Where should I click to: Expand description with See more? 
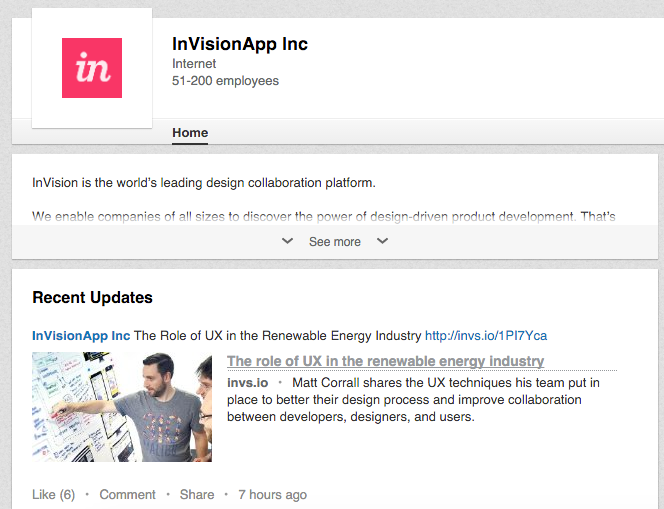pyautogui.click(x=335, y=242)
